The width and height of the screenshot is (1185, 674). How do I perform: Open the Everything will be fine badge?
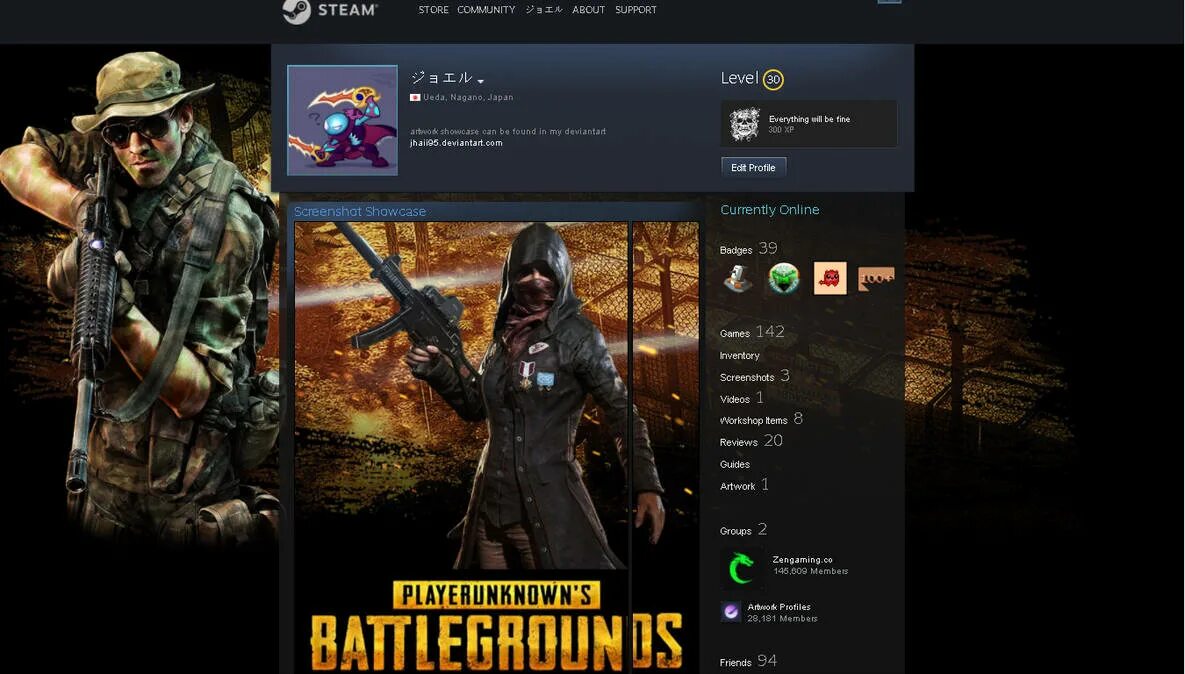pyautogui.click(x=809, y=124)
